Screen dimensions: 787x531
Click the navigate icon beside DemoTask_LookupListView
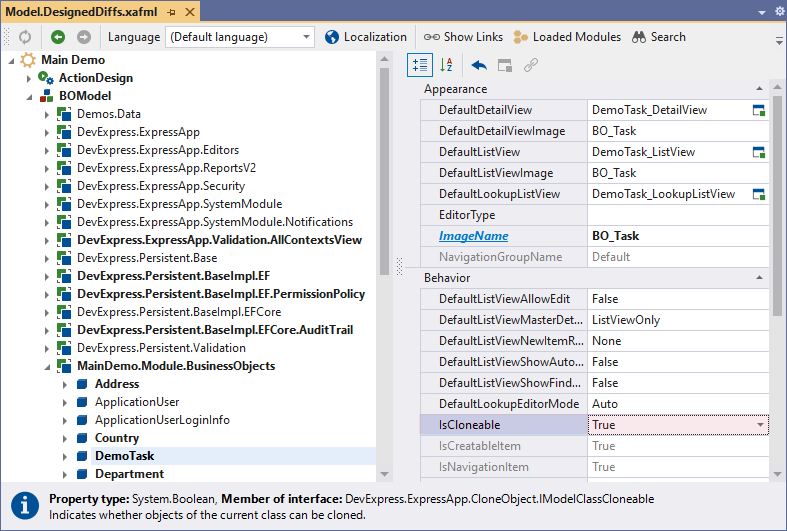759,194
